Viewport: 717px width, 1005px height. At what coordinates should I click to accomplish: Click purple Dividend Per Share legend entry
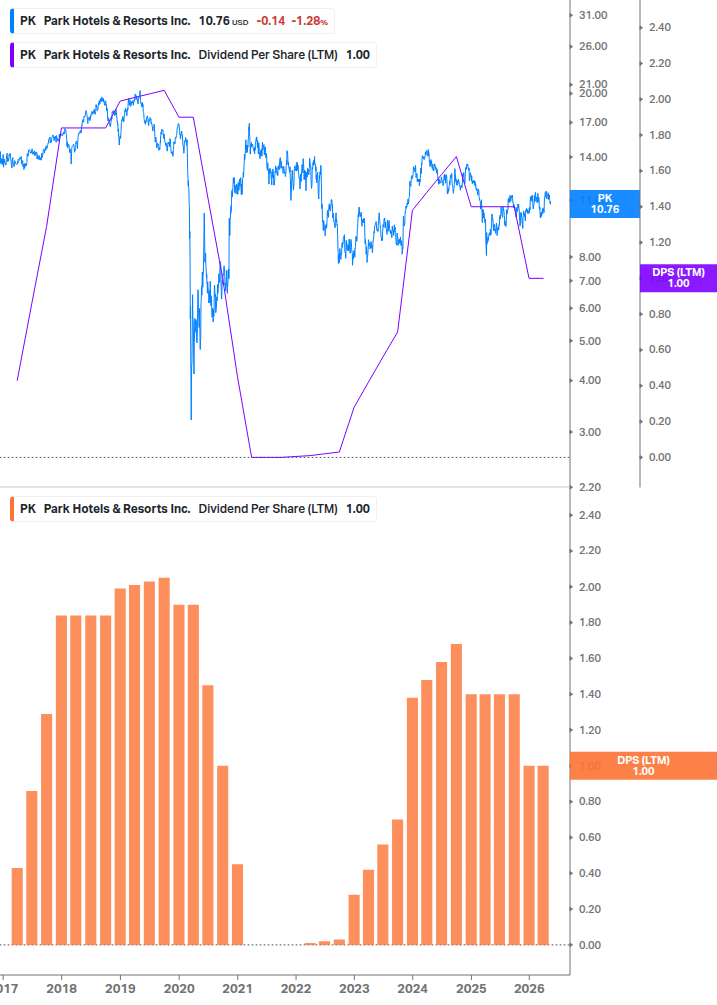(x=193, y=55)
